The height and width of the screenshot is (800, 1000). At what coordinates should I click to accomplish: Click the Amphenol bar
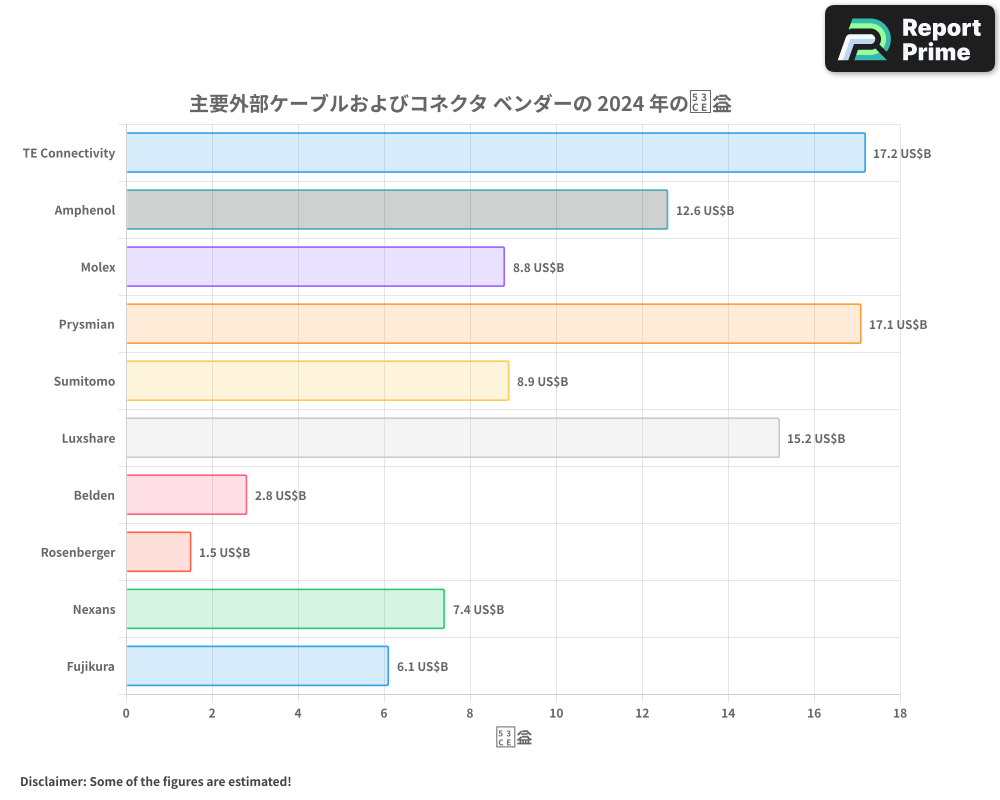[x=395, y=210]
